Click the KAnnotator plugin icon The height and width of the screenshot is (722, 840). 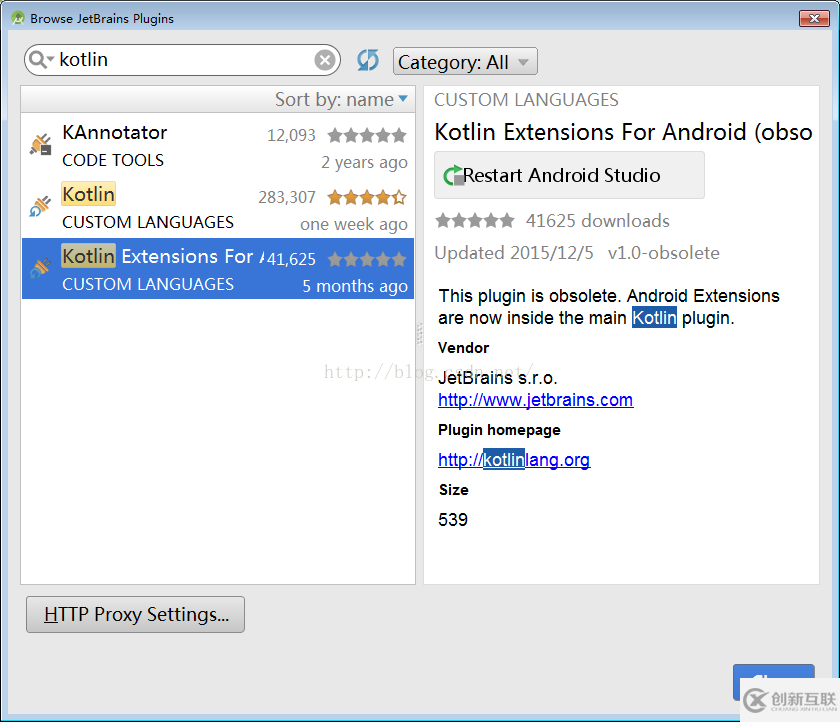40,145
